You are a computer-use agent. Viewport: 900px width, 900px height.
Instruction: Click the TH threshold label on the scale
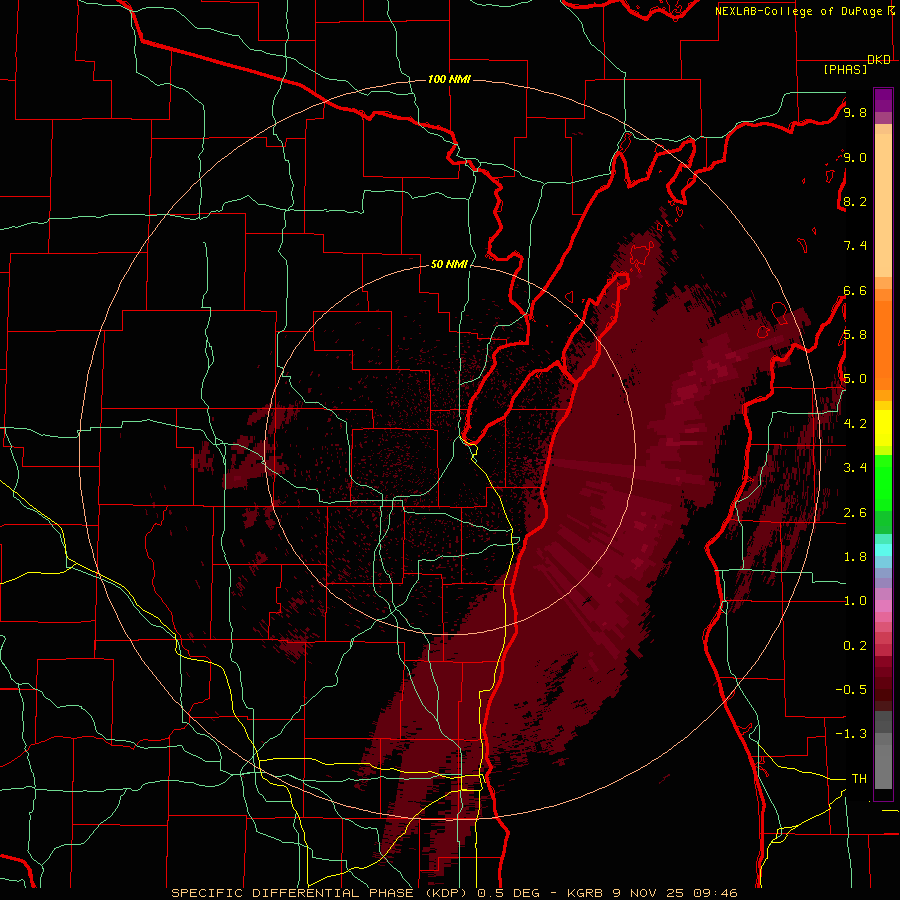coord(859,778)
